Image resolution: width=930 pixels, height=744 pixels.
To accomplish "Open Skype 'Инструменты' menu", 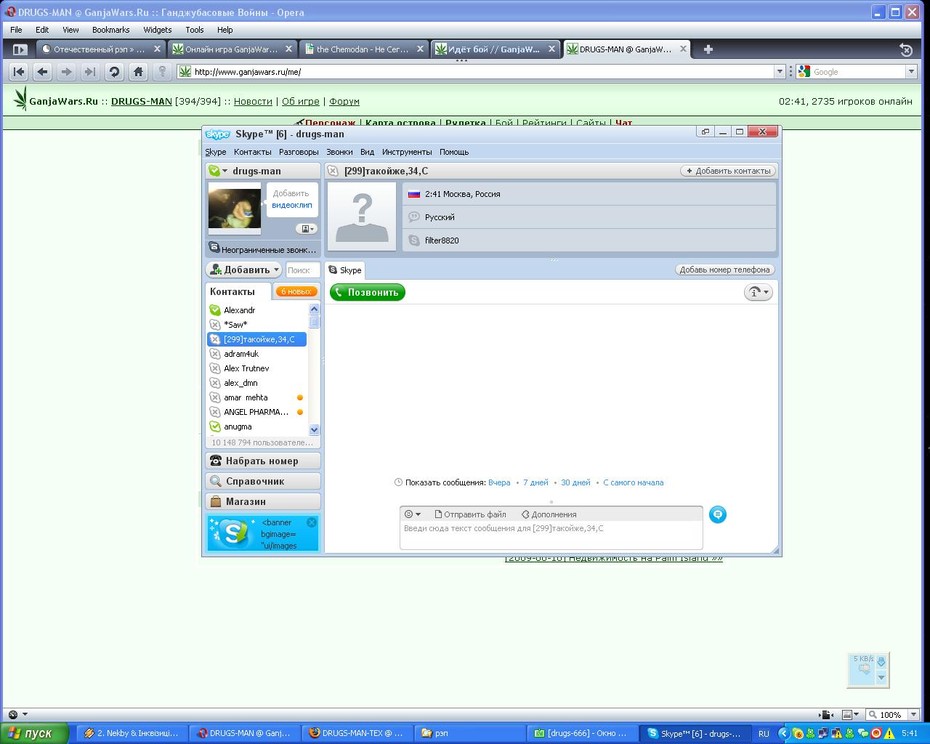I will [407, 152].
